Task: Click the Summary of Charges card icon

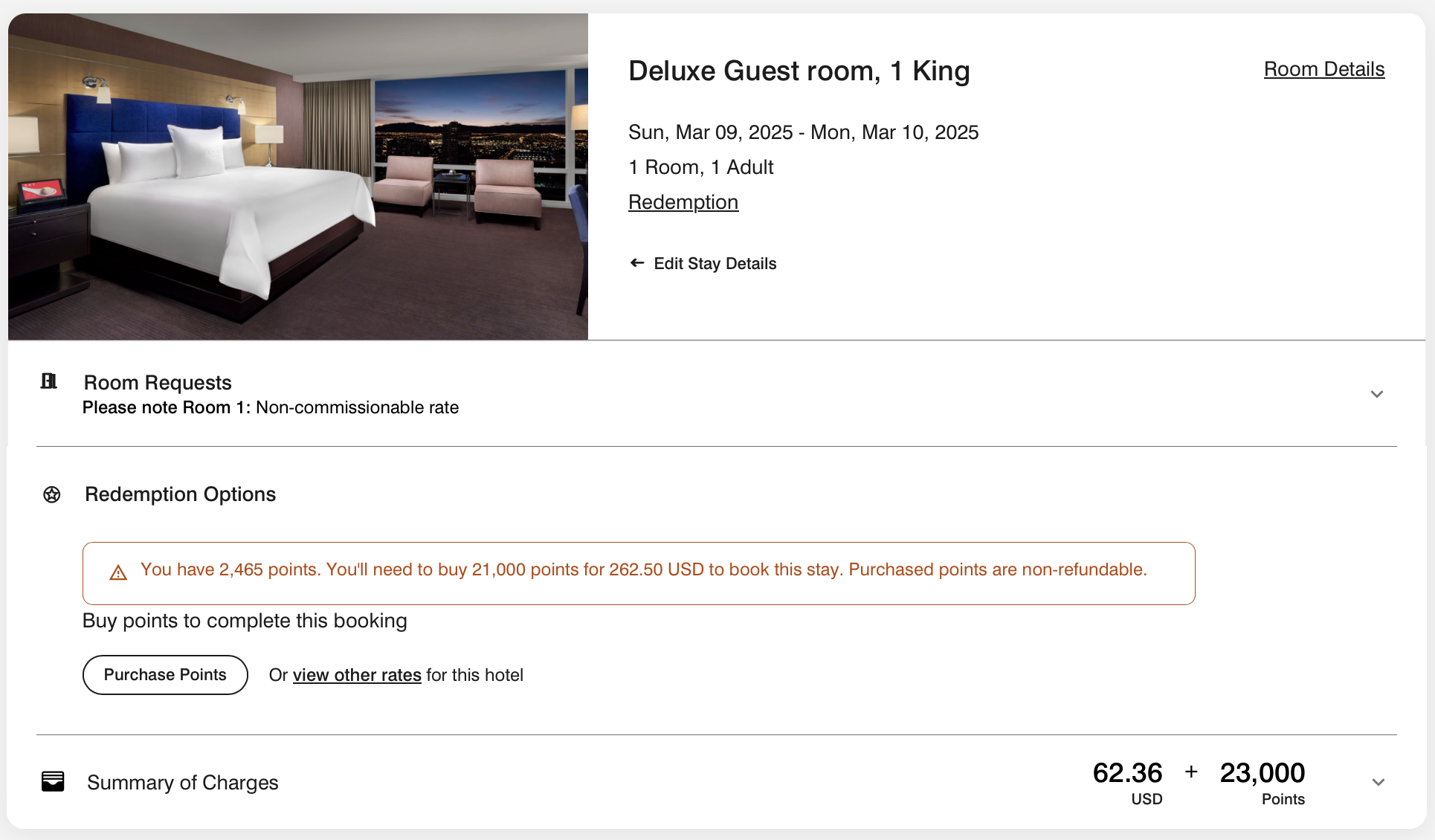Action: 53,781
